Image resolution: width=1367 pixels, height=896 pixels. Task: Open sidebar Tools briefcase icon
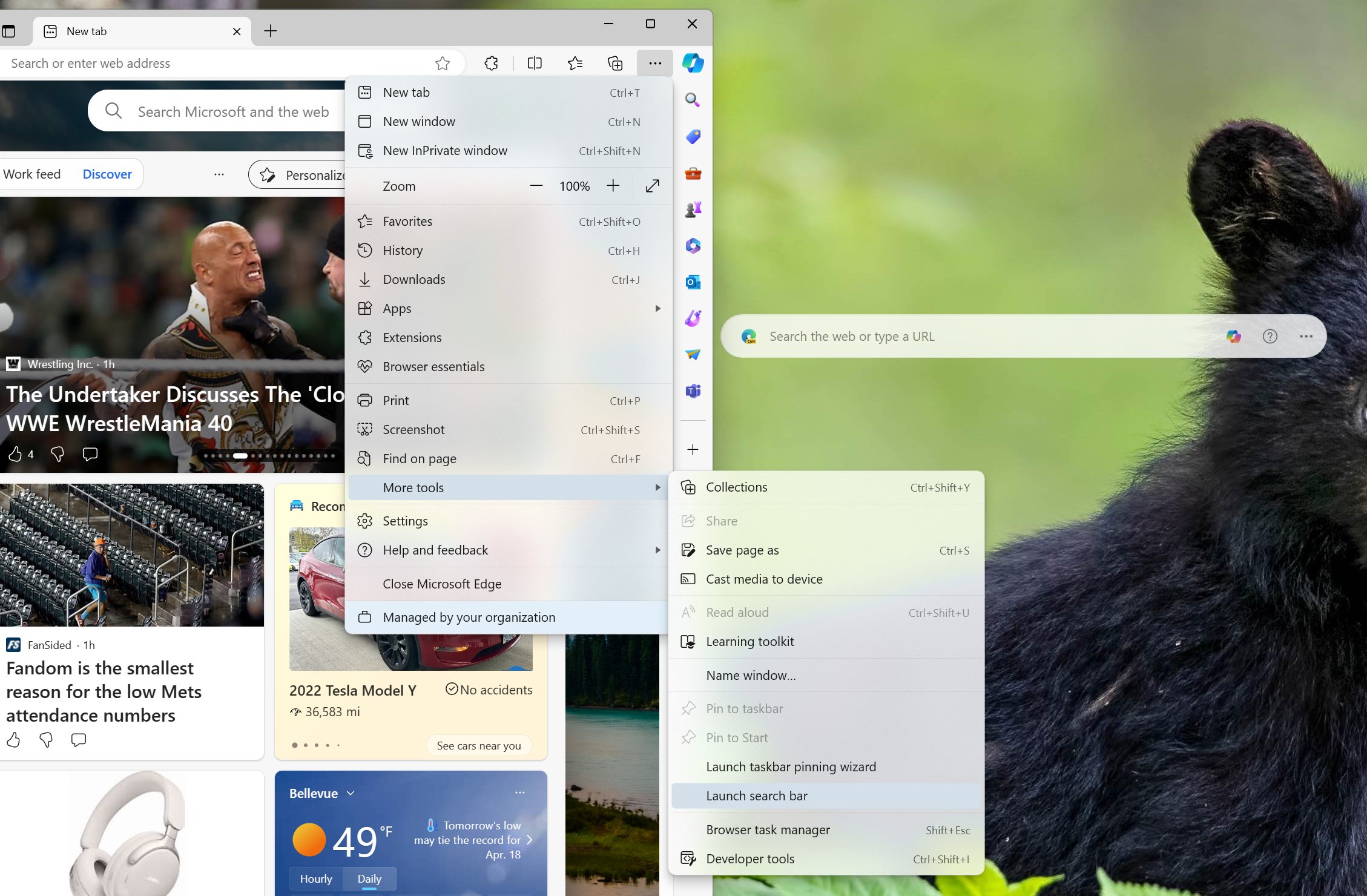coord(693,174)
